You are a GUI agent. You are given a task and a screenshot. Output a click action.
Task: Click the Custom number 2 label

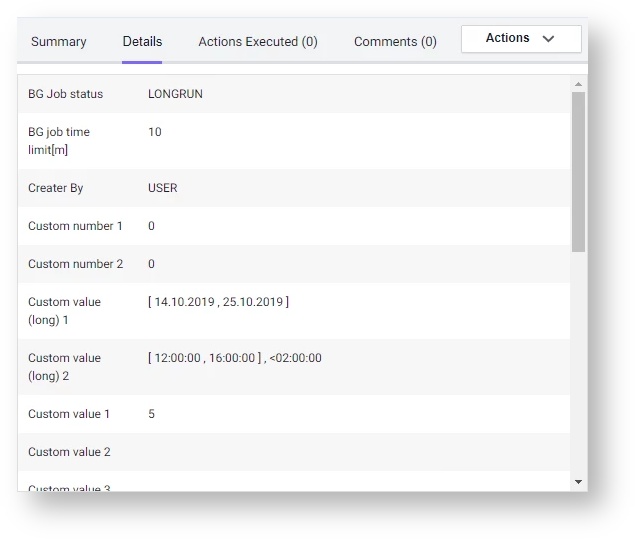[75, 264]
